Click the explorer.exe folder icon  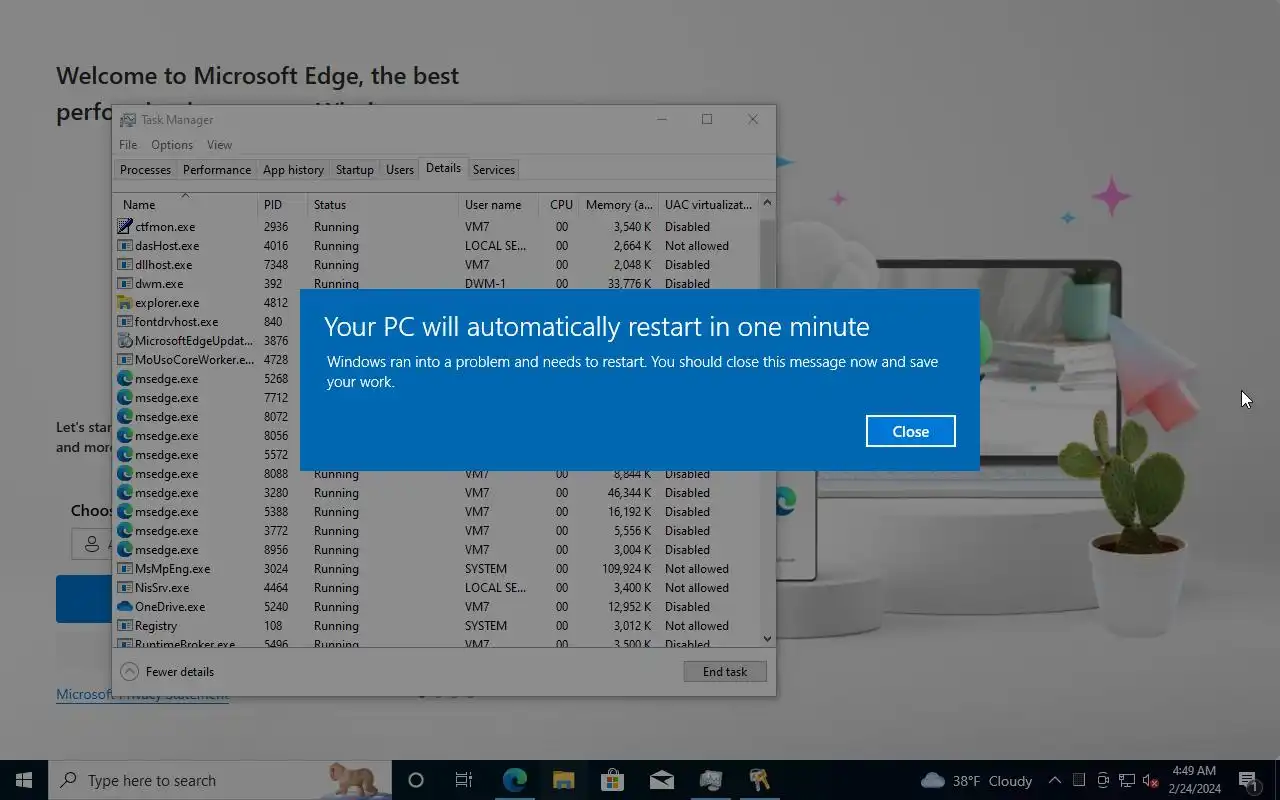point(125,303)
